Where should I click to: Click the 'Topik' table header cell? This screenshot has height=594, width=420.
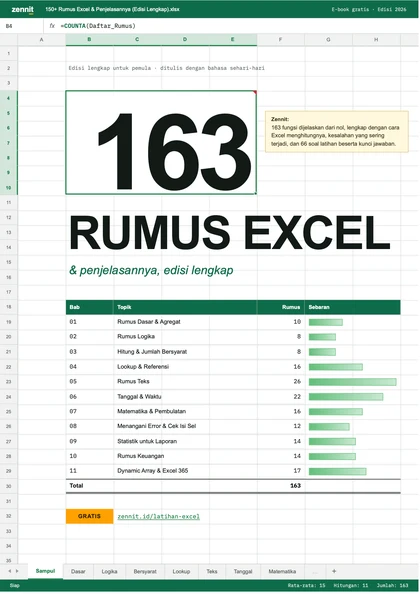(x=185, y=307)
